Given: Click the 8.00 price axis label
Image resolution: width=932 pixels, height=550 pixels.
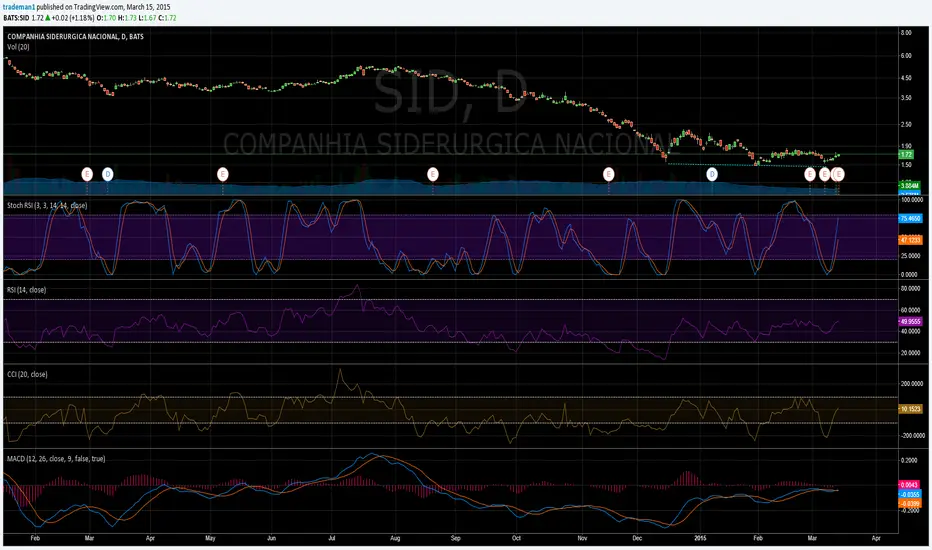Looking at the screenshot, I should pyautogui.click(x=906, y=33).
